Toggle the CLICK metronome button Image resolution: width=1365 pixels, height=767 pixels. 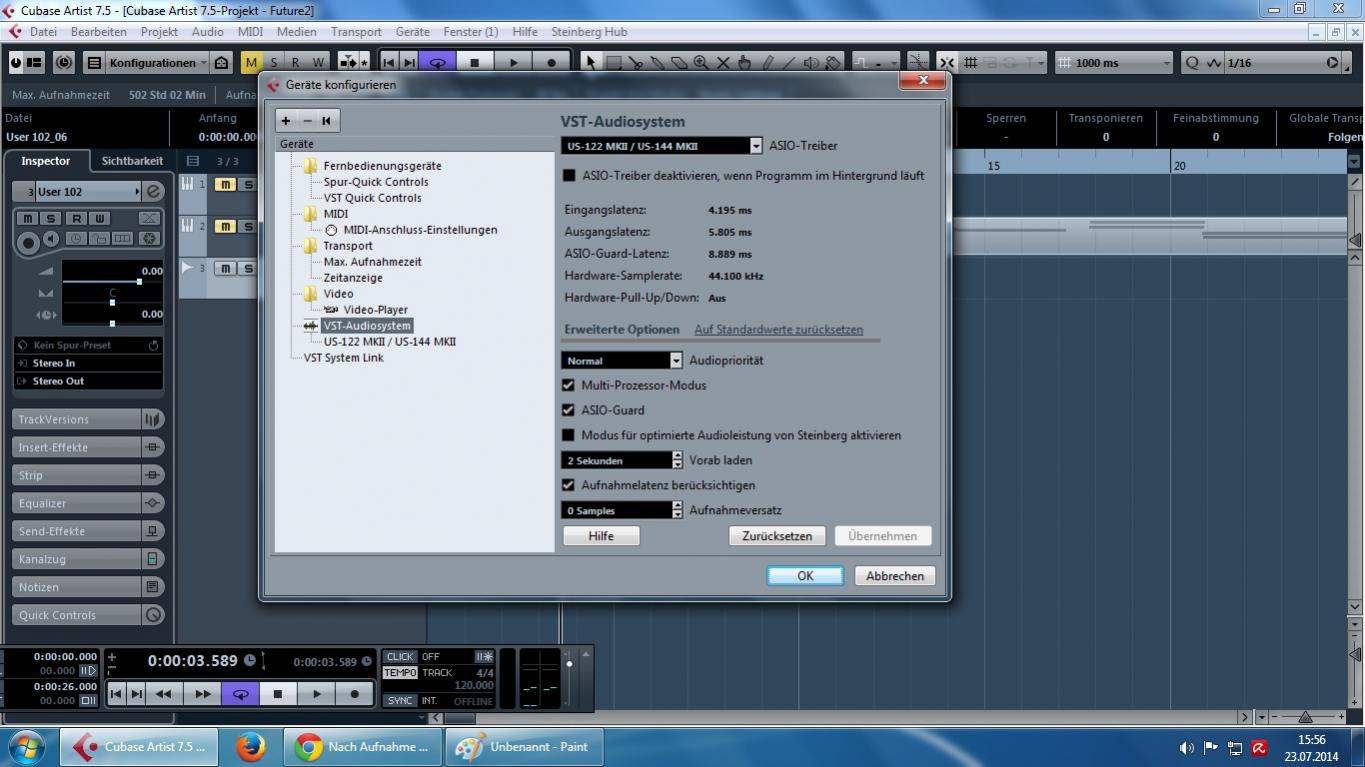[400, 657]
